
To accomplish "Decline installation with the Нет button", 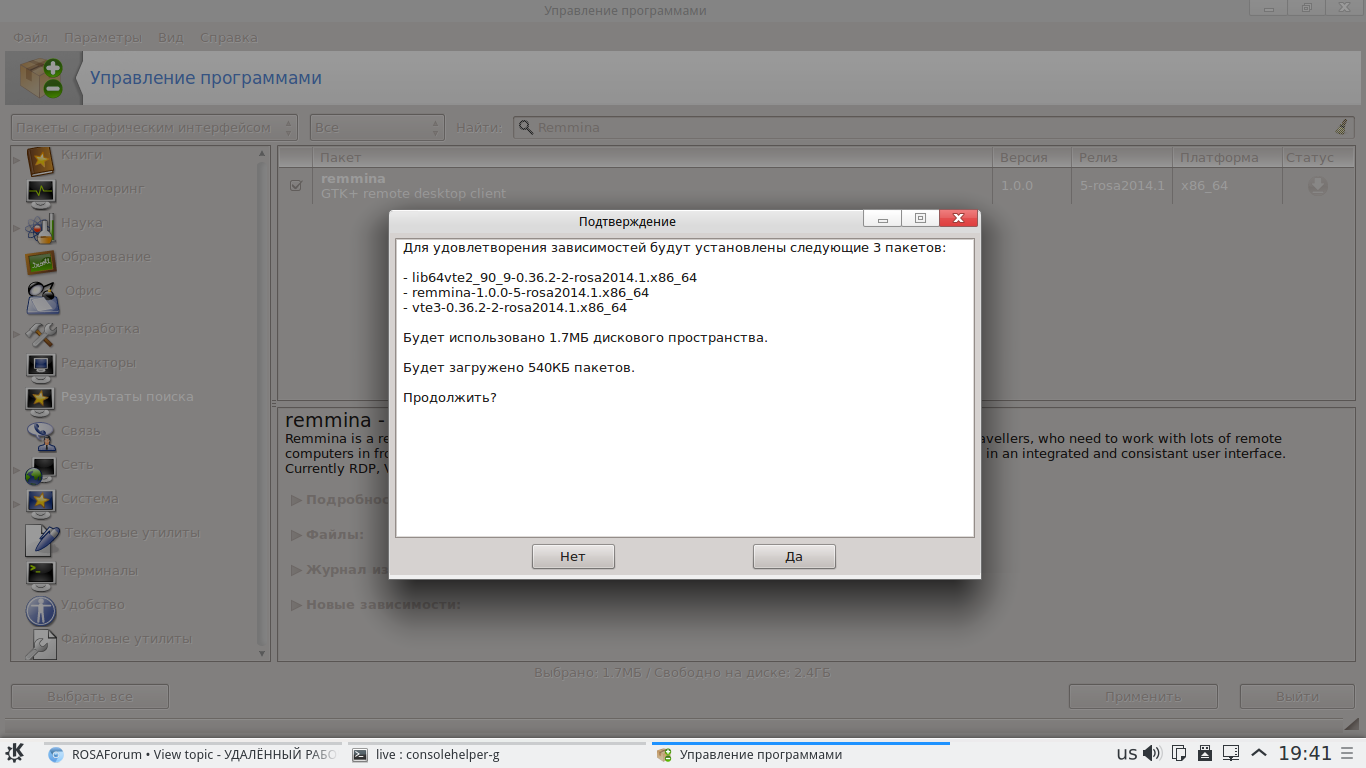I will pos(573,557).
